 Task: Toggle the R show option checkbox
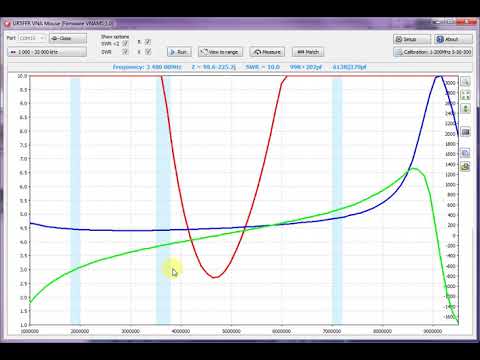(148, 42)
